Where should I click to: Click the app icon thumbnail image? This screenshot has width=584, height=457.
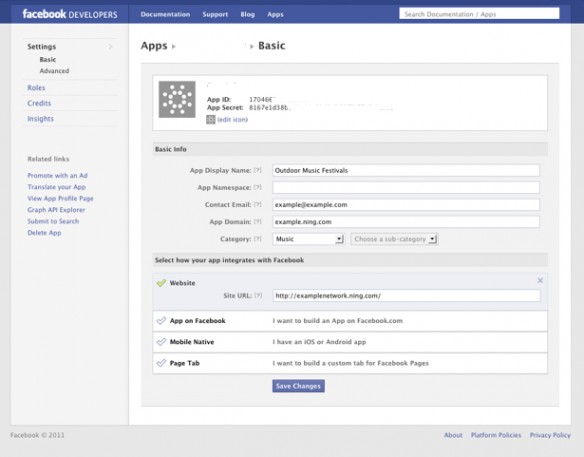click(x=177, y=99)
